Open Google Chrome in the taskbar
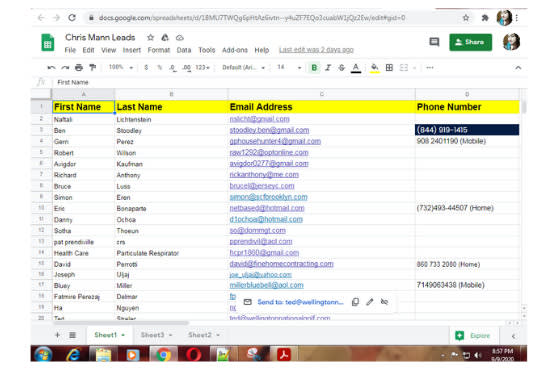 coord(163,354)
